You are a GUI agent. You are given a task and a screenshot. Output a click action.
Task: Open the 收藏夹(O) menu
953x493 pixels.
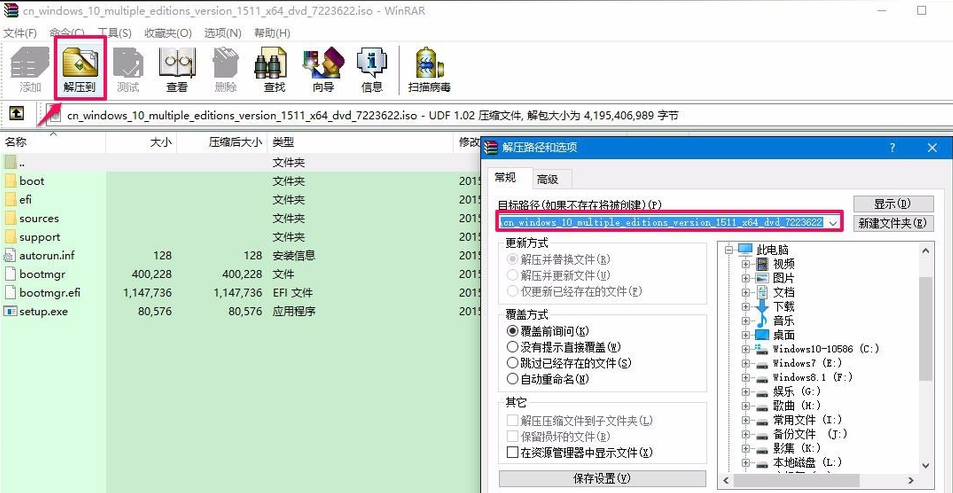pyautogui.click(x=168, y=33)
